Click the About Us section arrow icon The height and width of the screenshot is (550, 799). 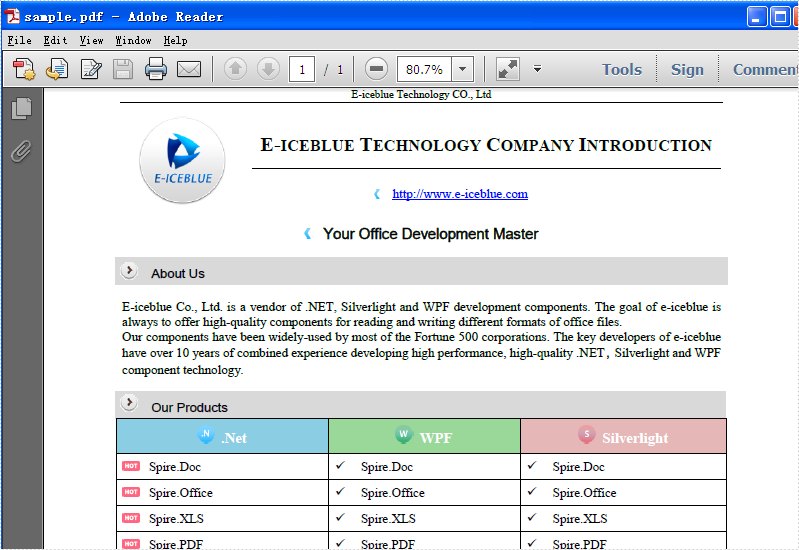click(129, 271)
